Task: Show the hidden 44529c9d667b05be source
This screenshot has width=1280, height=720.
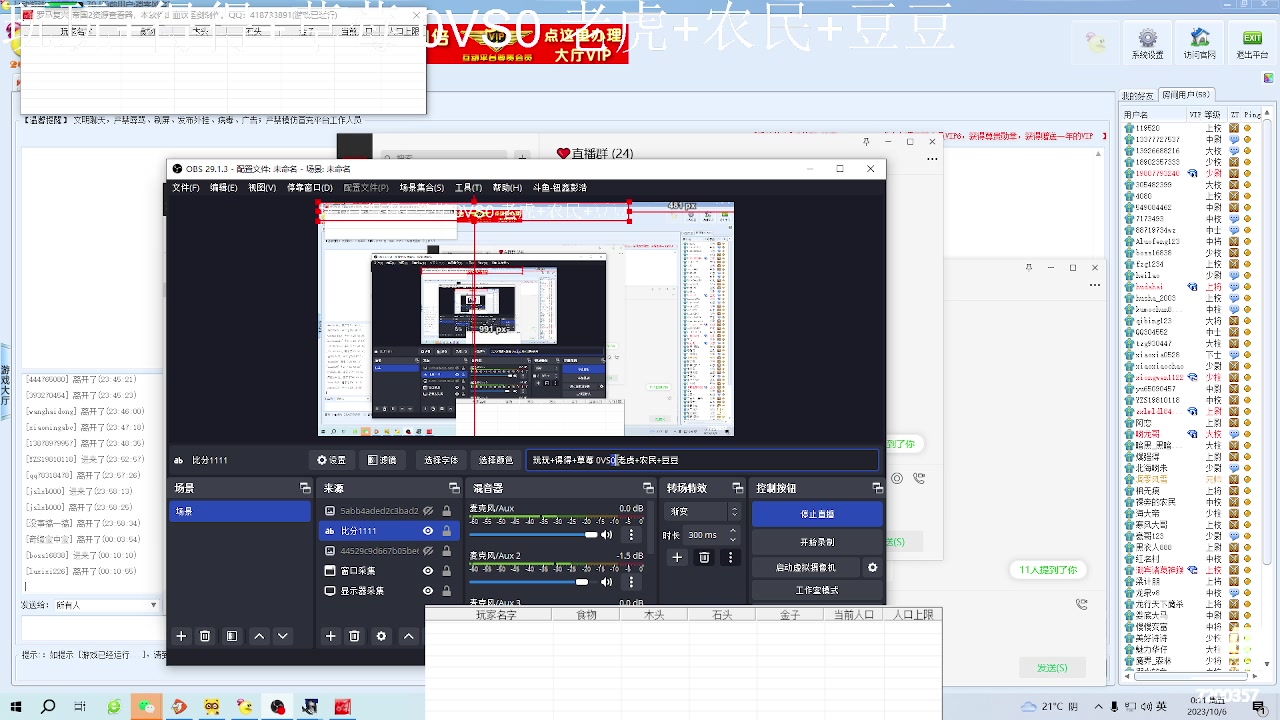Action: pyautogui.click(x=427, y=551)
